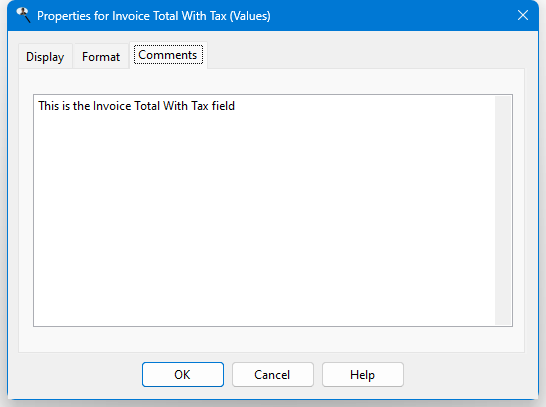Screen dimensions: 546x407
Task: Click the word "Invoice" in the comment text
Action: pos(112,106)
